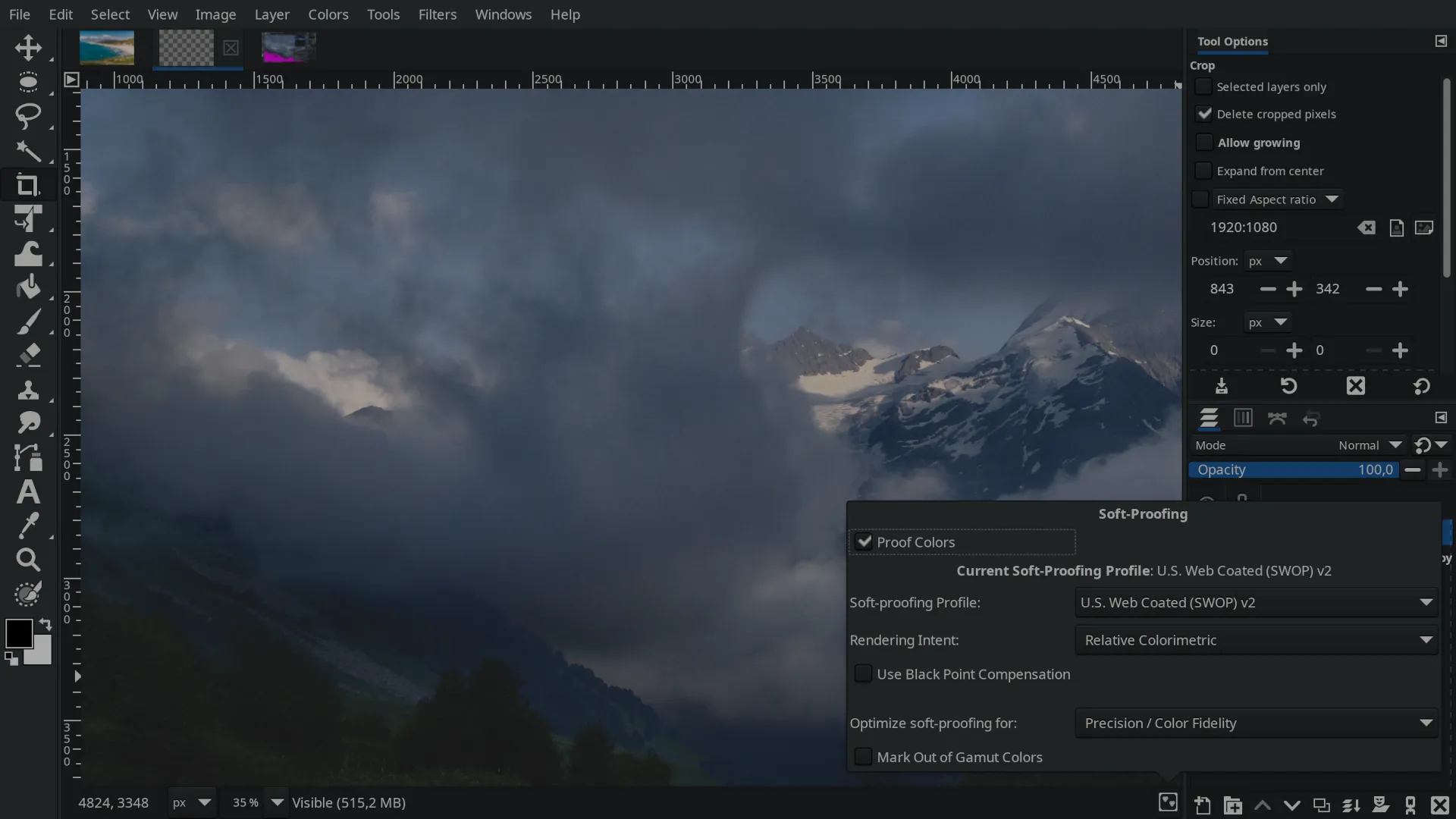The width and height of the screenshot is (1456, 819).
Task: Select the Zoom tool
Action: [27, 559]
